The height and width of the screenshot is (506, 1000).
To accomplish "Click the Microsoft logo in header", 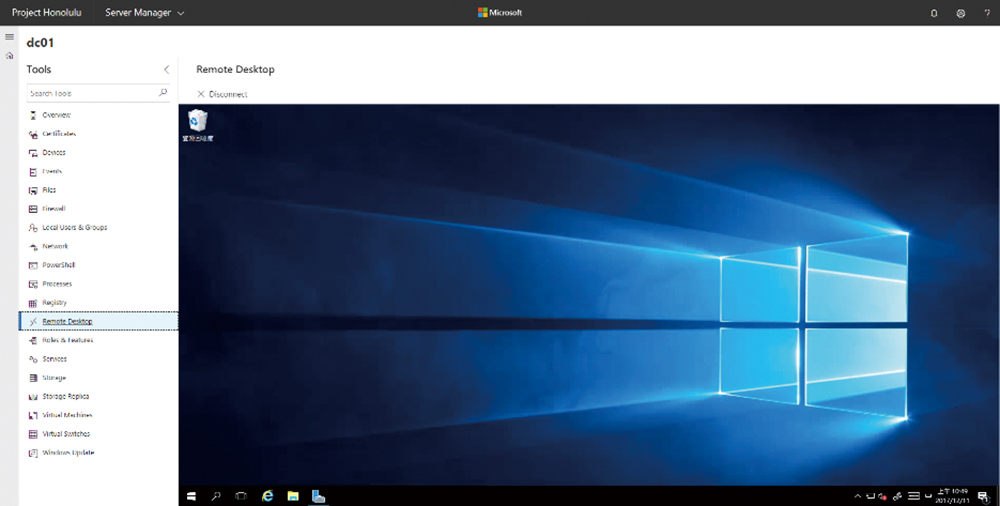I will 500,13.
